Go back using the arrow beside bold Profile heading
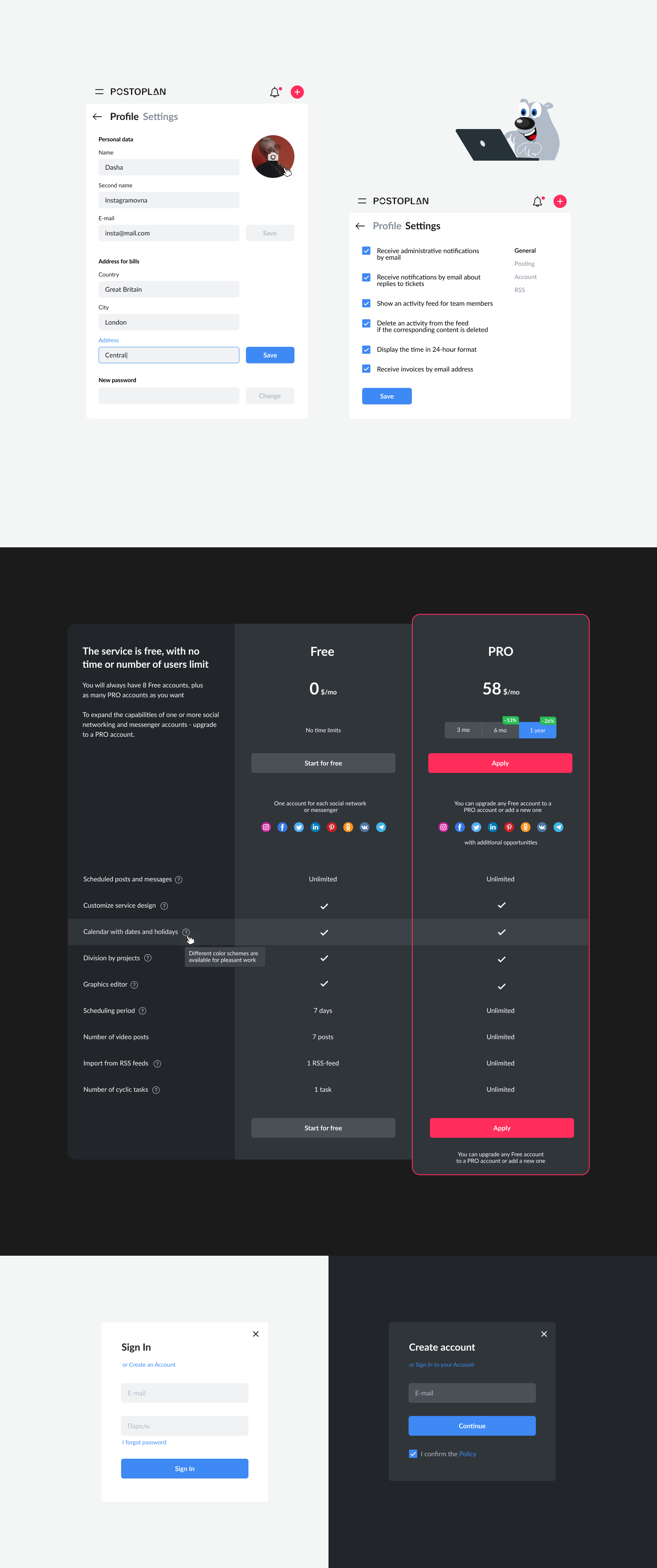657x1568 pixels. (97, 117)
